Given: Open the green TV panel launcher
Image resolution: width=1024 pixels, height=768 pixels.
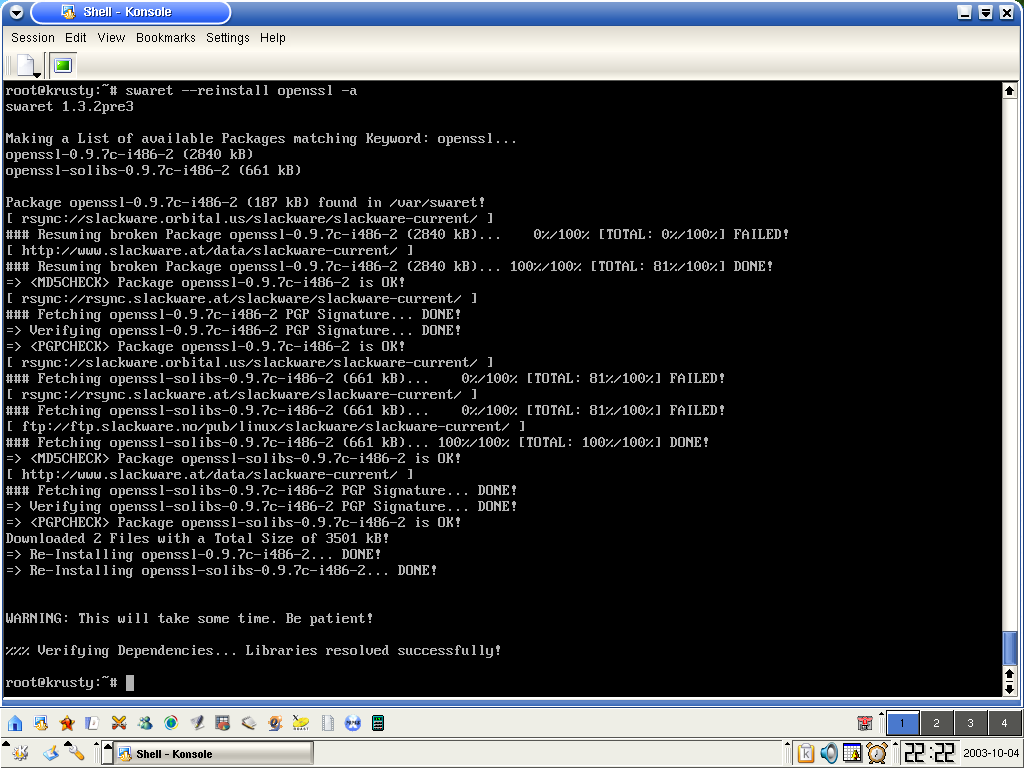Looking at the screenshot, I should tap(378, 723).
